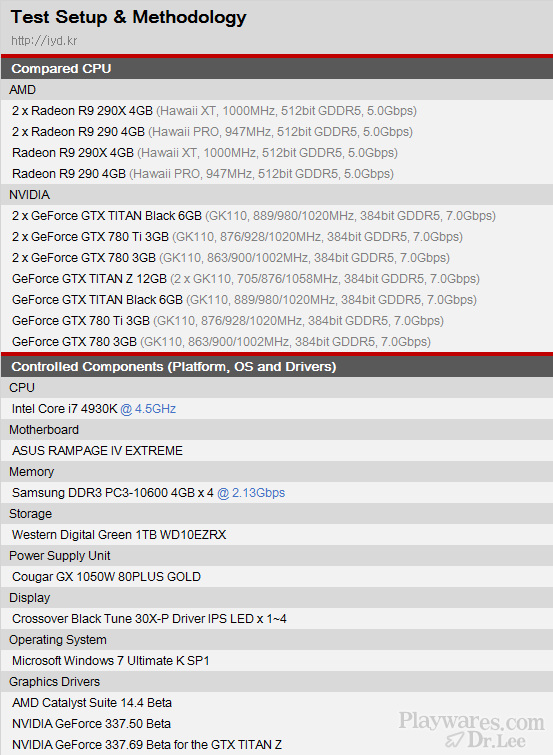This screenshot has width=553, height=755.
Task: Click the AMD Catalyst Suite 14.4 Beta entry
Action: coord(276,703)
